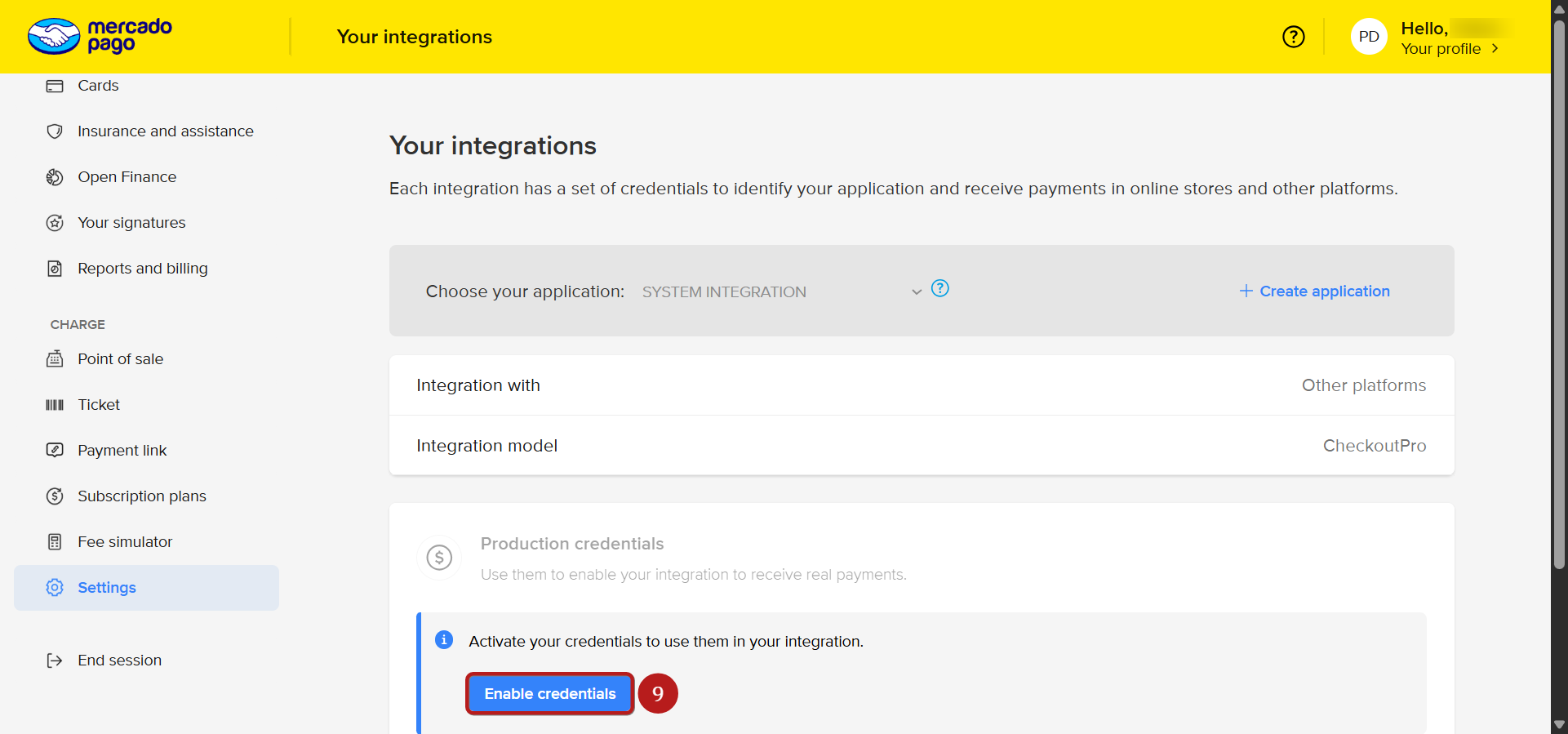
Task: Click the Ticket barcode icon
Action: (x=55, y=405)
